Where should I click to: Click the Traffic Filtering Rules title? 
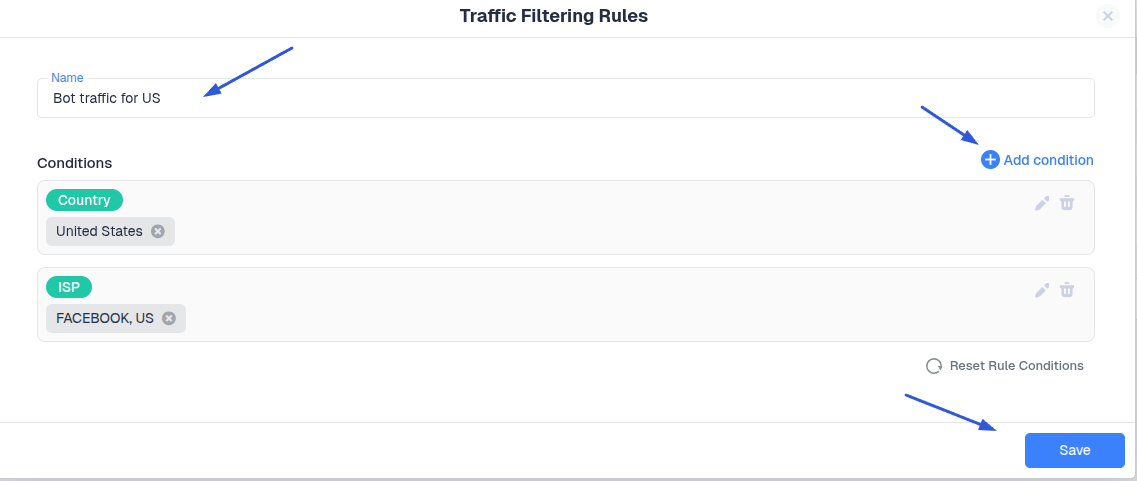[x=553, y=16]
